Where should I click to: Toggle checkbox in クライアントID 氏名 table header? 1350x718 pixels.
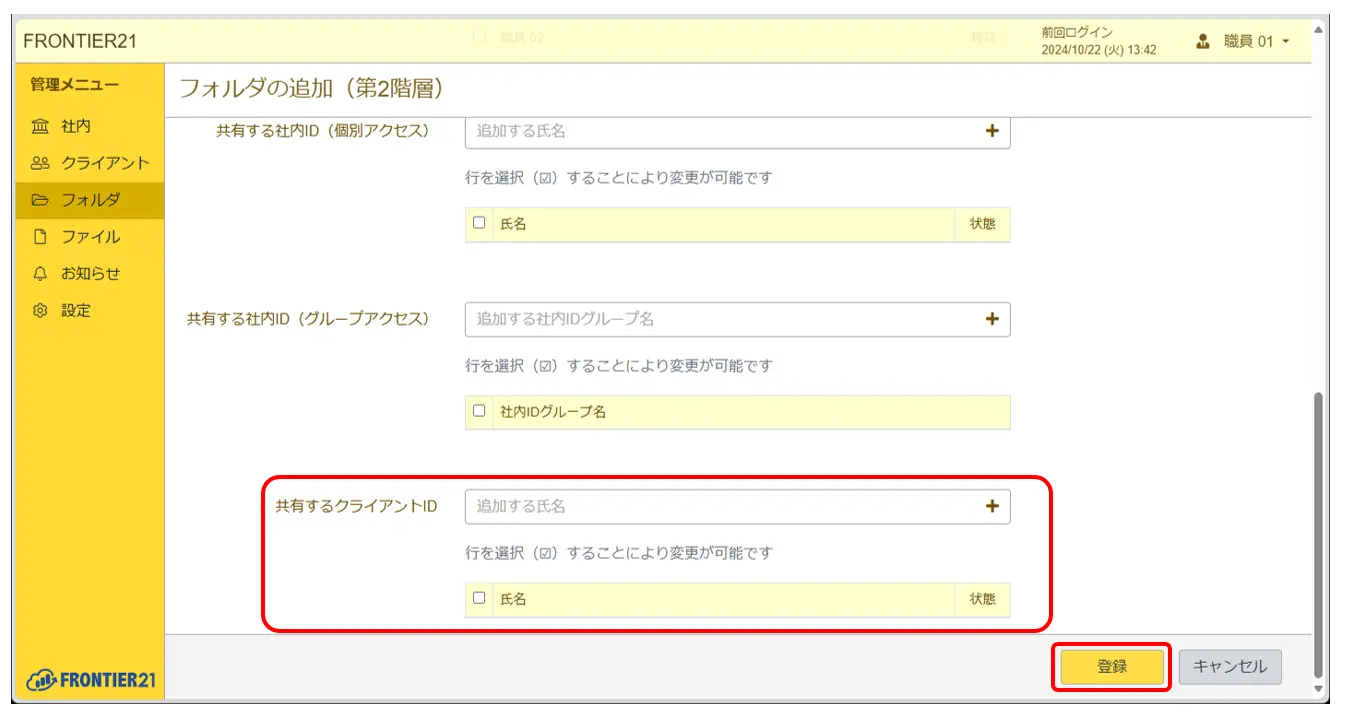pyautogui.click(x=479, y=598)
